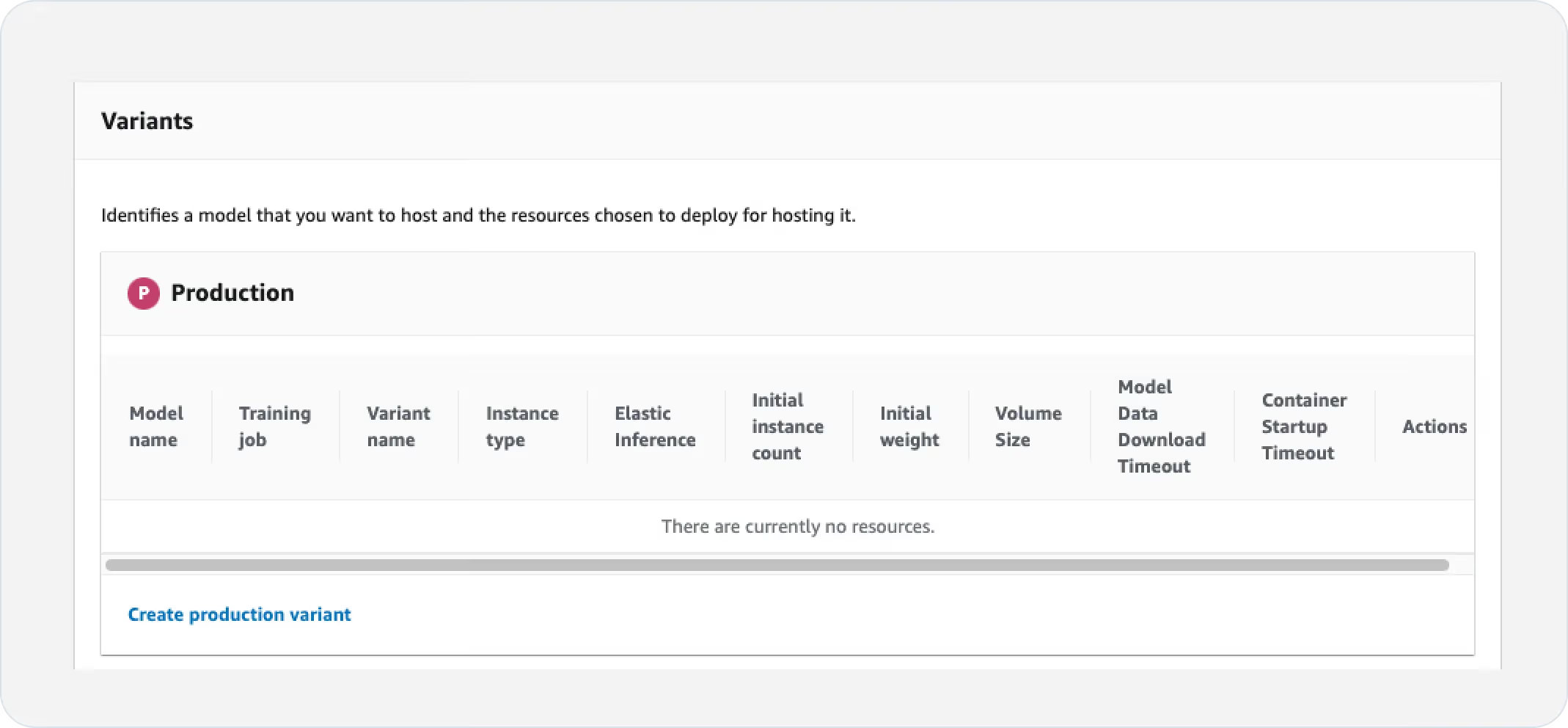Click the Variants panel title
Screen dimensions: 1568x728
[x=147, y=121]
